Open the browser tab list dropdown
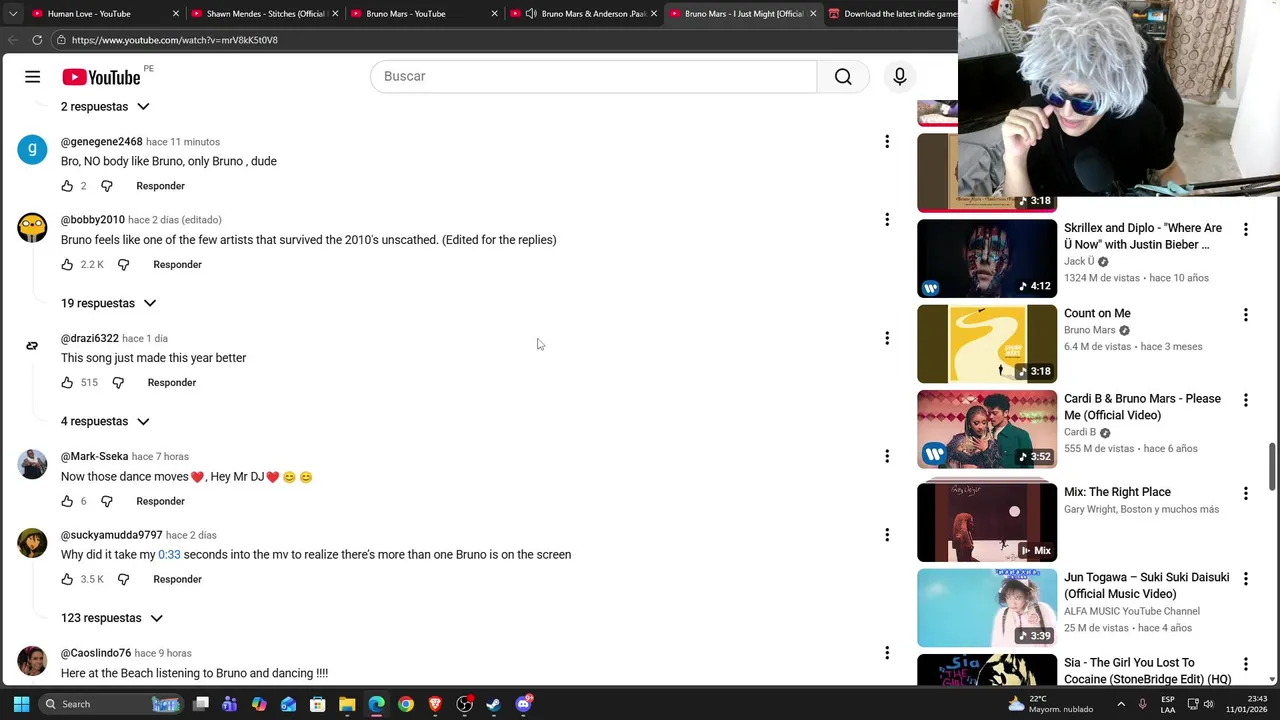Screen dimensions: 1280x720 (15, 14)
